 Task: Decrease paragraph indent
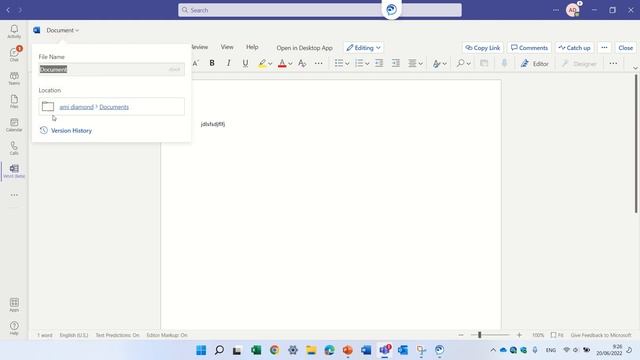click(379, 63)
